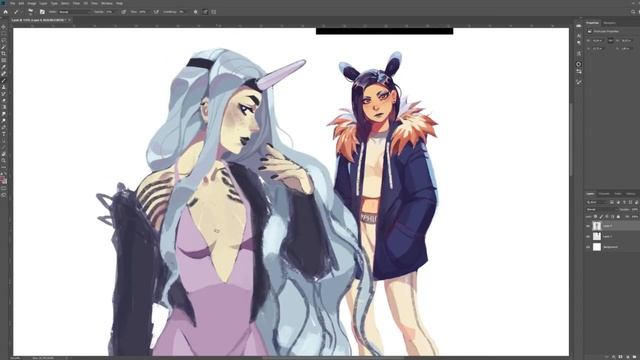This screenshot has width=640, height=360.
Task: Click the open document tab
Action: pyautogui.click(x=38, y=20)
